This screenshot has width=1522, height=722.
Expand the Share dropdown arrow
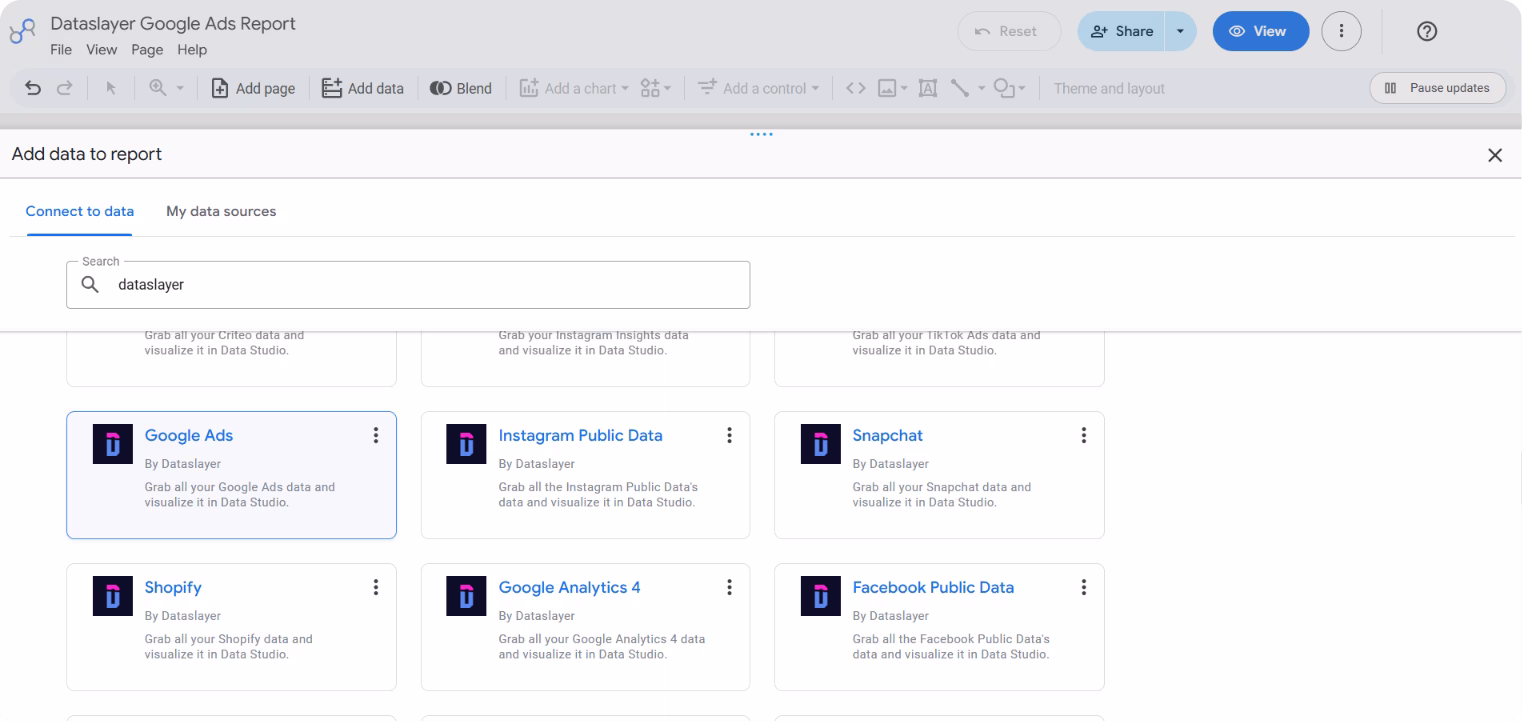pos(1181,31)
